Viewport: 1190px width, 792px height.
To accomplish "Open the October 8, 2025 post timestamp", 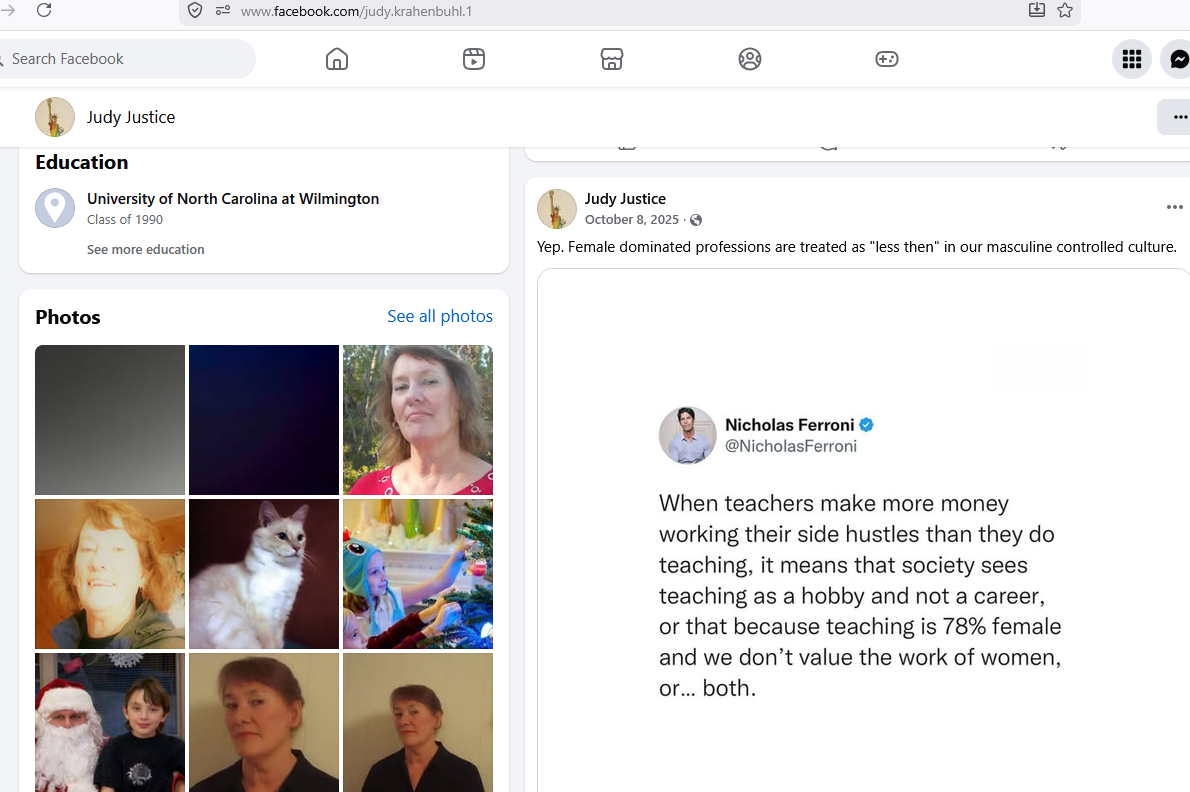I will [x=631, y=219].
